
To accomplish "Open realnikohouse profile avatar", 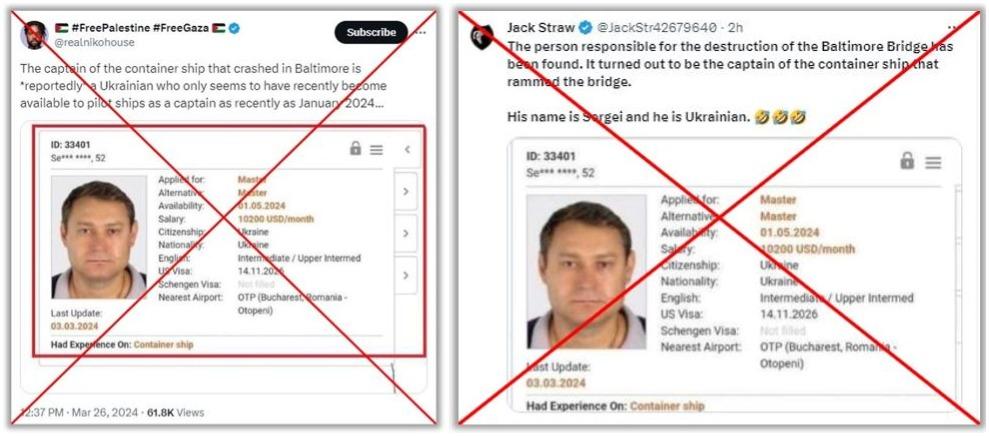I will click(33, 35).
